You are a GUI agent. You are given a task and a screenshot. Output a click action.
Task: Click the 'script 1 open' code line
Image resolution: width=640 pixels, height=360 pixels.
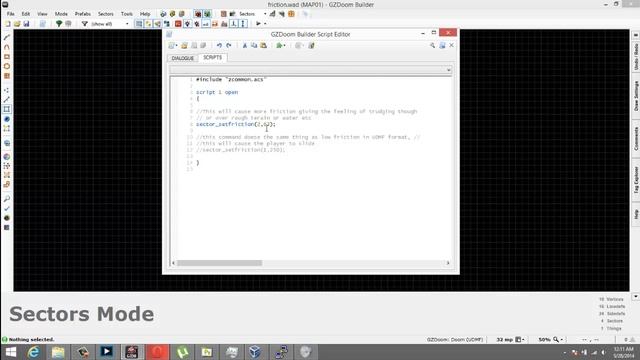217,92
